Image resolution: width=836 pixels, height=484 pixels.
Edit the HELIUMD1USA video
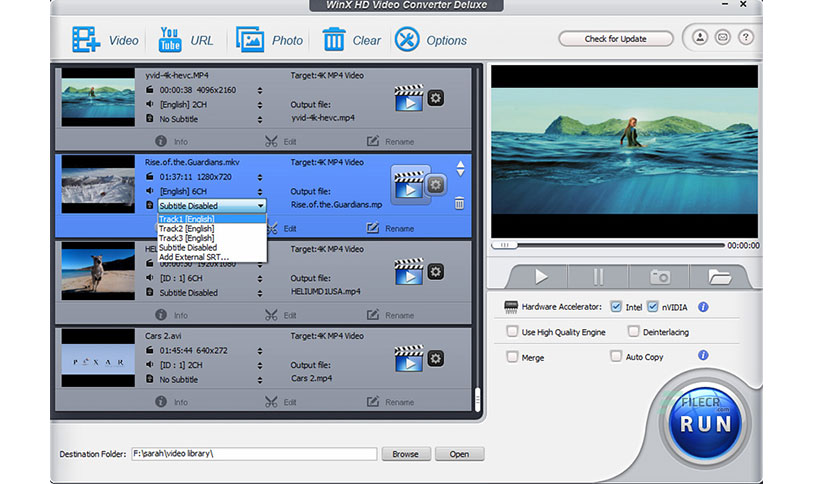tap(280, 315)
